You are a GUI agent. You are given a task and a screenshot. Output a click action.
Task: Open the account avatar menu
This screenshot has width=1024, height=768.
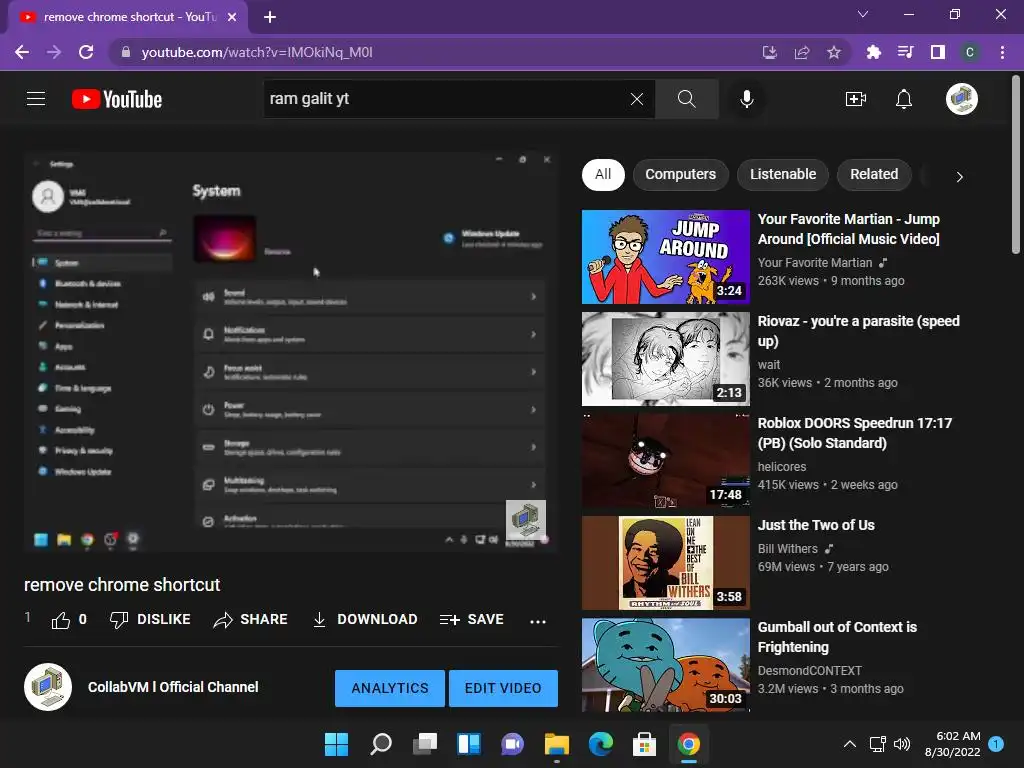point(962,99)
